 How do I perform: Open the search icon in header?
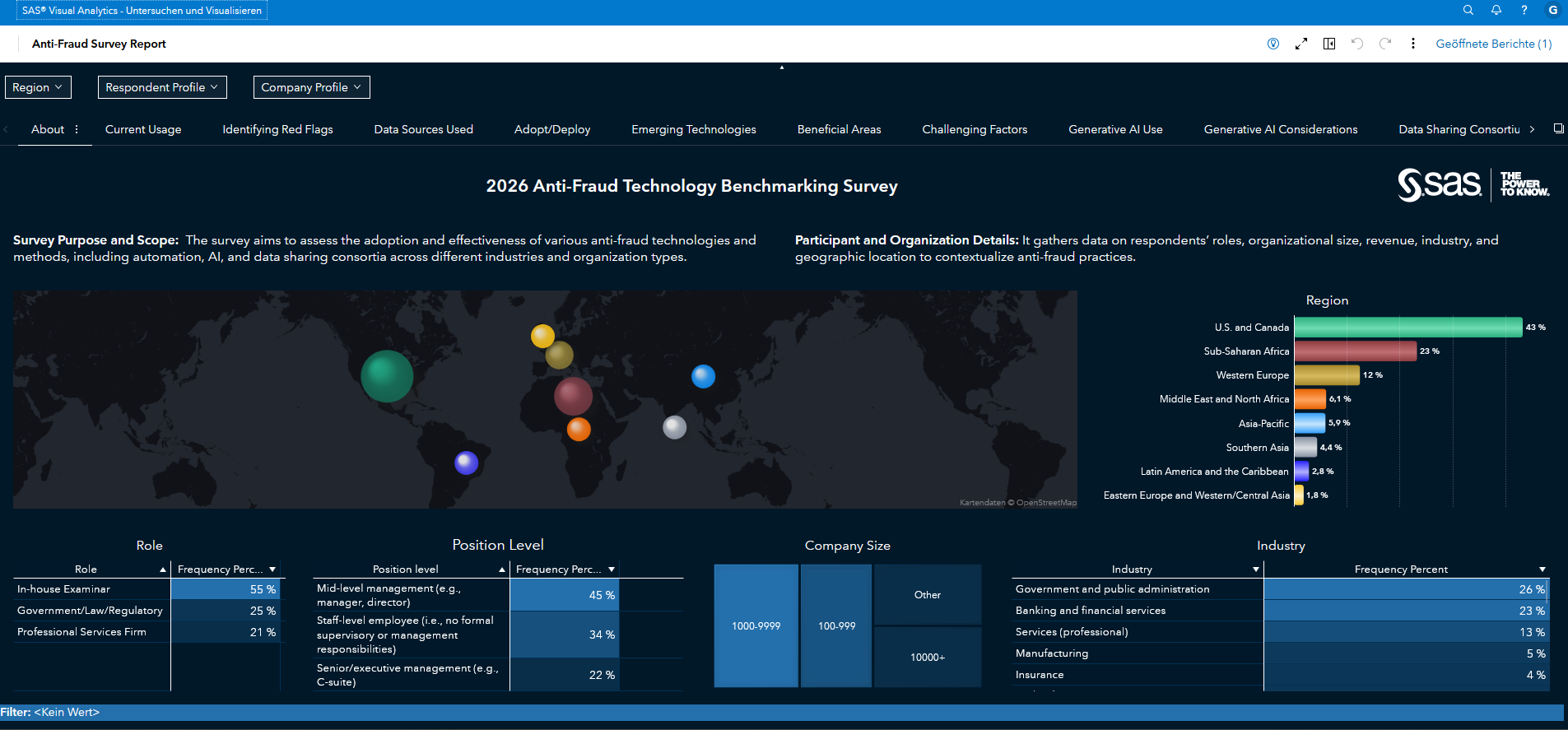tap(1468, 10)
